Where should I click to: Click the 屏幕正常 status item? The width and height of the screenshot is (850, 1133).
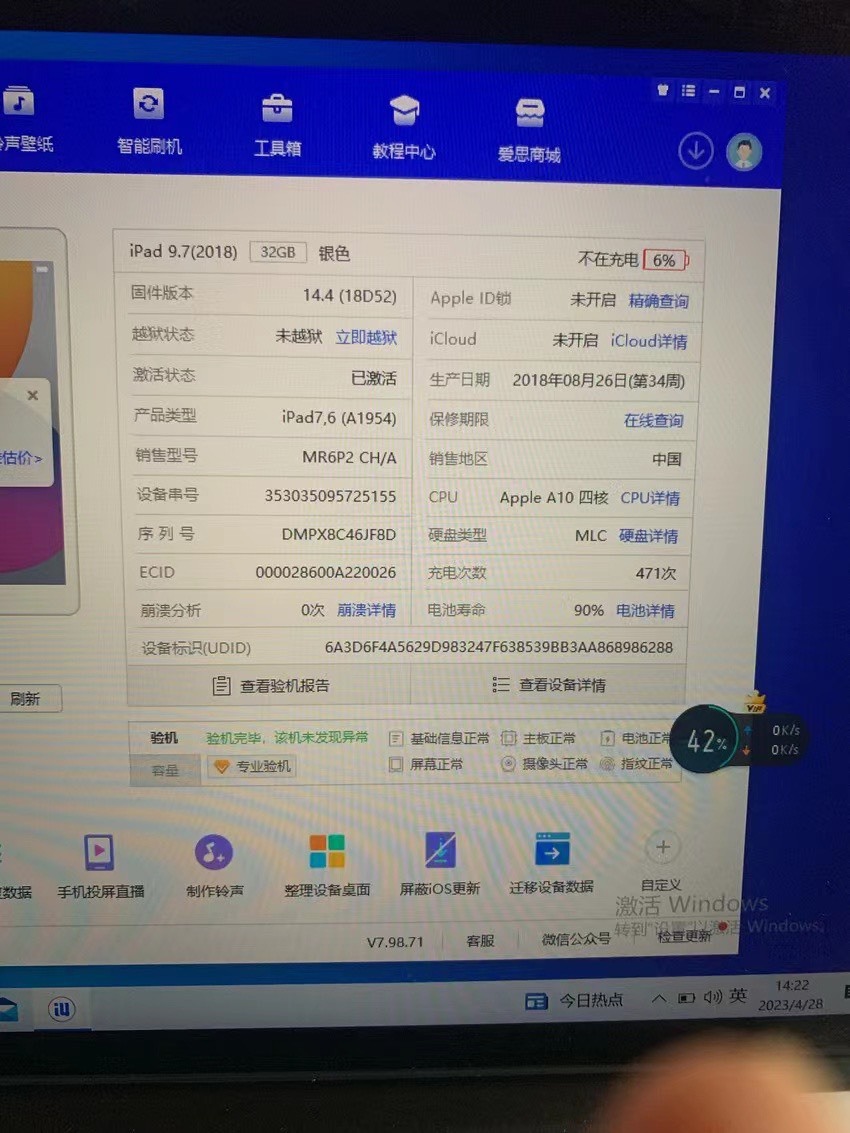[x=426, y=764]
